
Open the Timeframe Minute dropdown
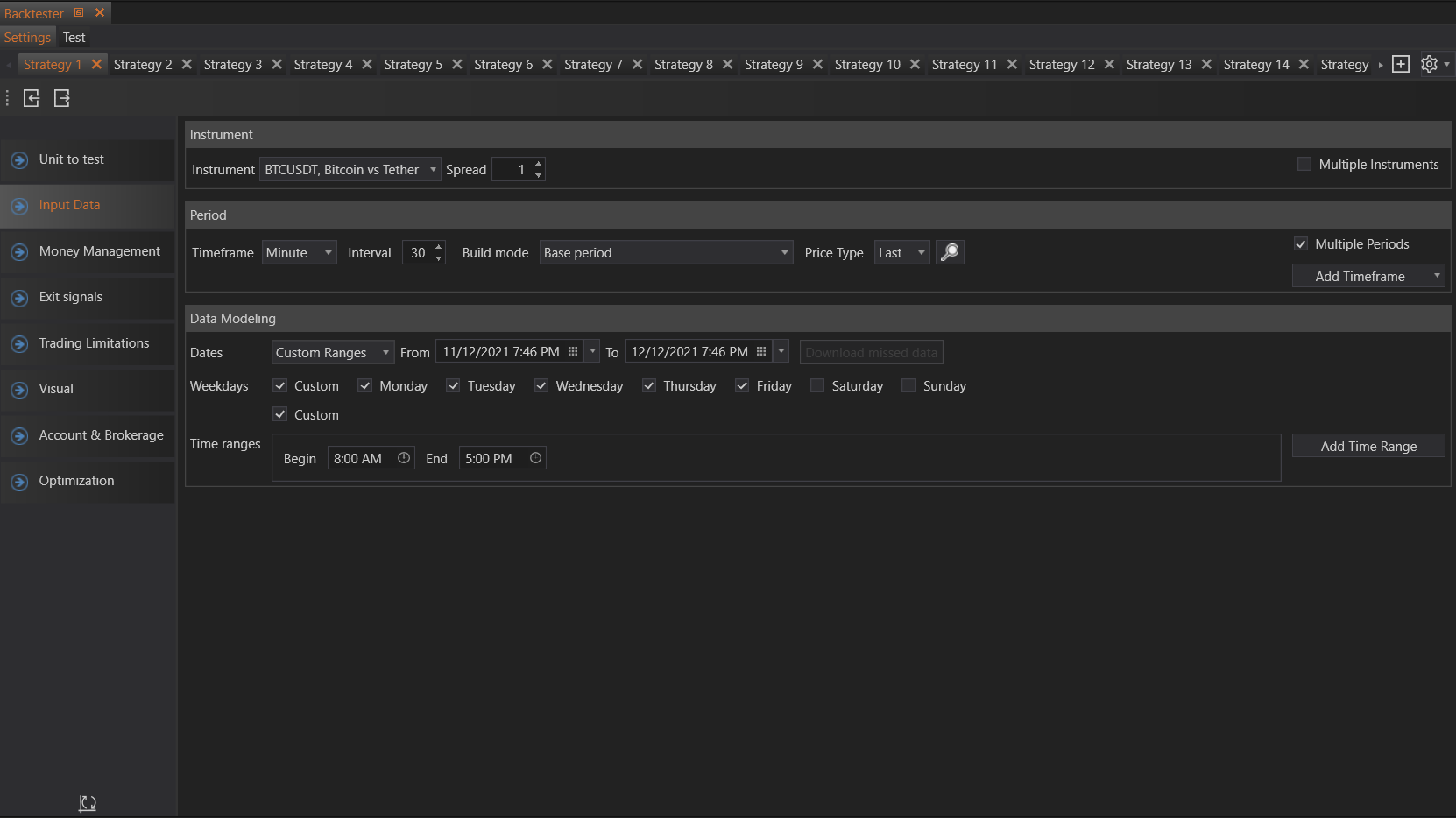click(299, 253)
